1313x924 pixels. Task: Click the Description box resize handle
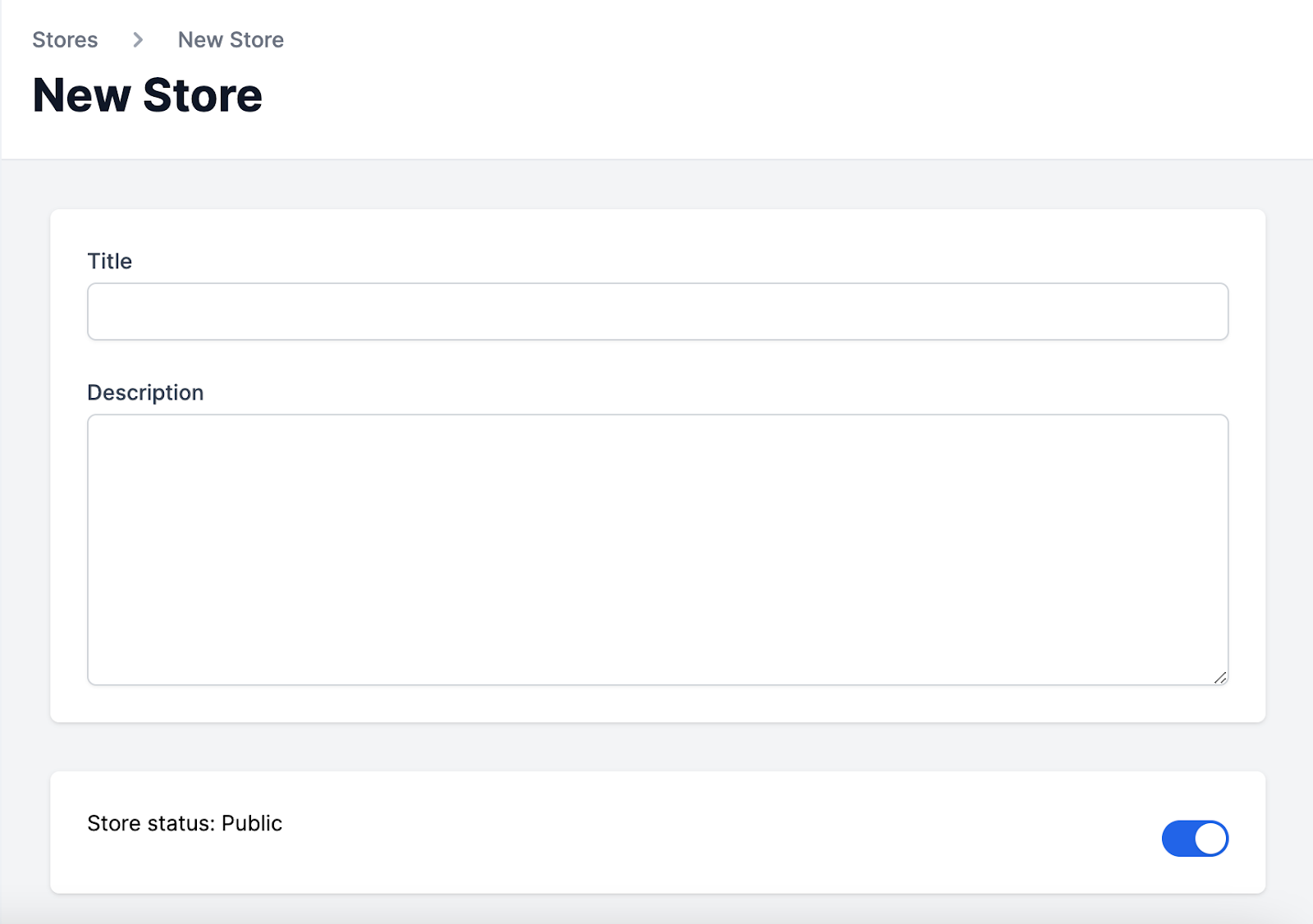tap(1220, 677)
